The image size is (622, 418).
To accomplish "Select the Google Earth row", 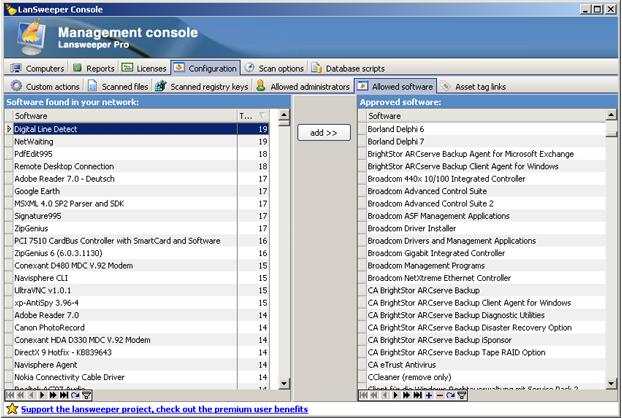I will click(x=140, y=191).
